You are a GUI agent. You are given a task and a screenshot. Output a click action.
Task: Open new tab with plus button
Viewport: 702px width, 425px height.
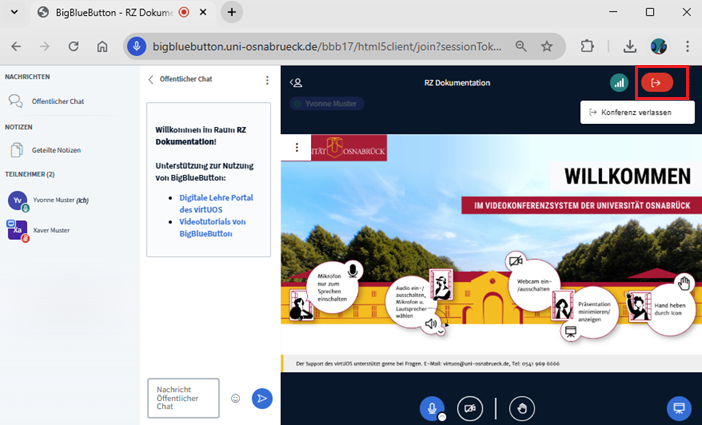[x=231, y=13]
